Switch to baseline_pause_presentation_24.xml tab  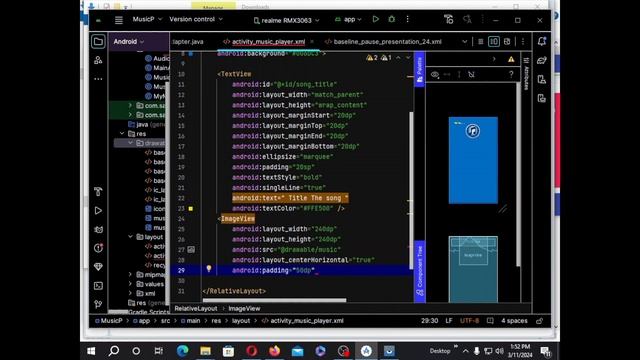point(383,42)
